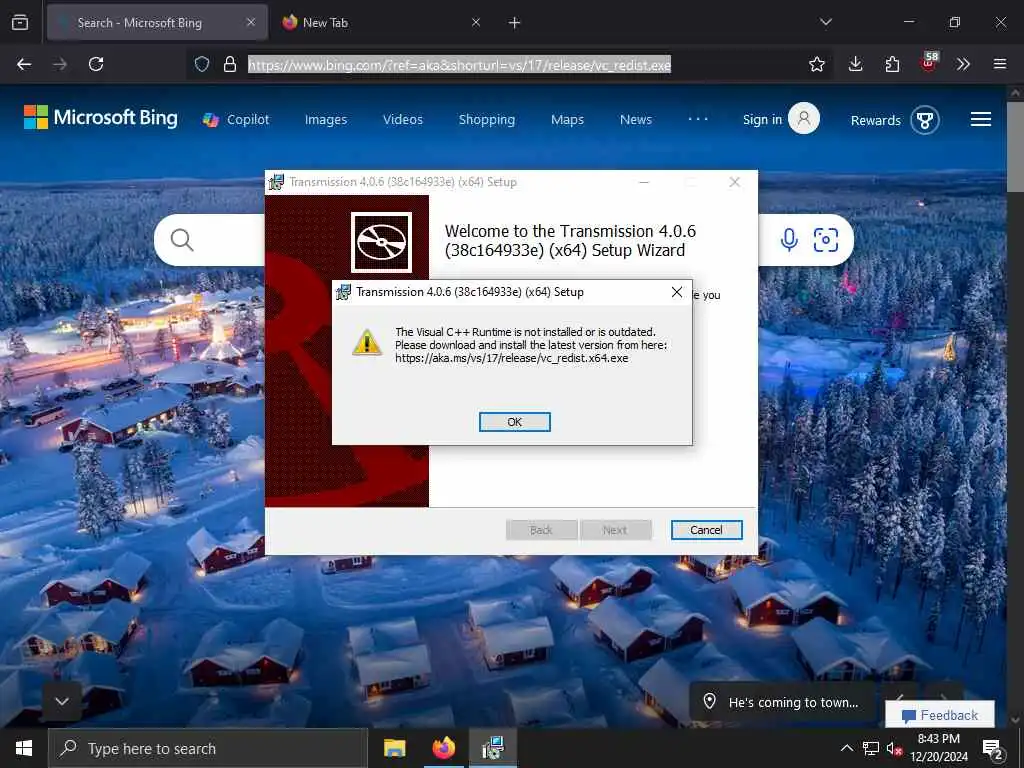
Task: Go to Bing Shopping
Action: point(487,120)
